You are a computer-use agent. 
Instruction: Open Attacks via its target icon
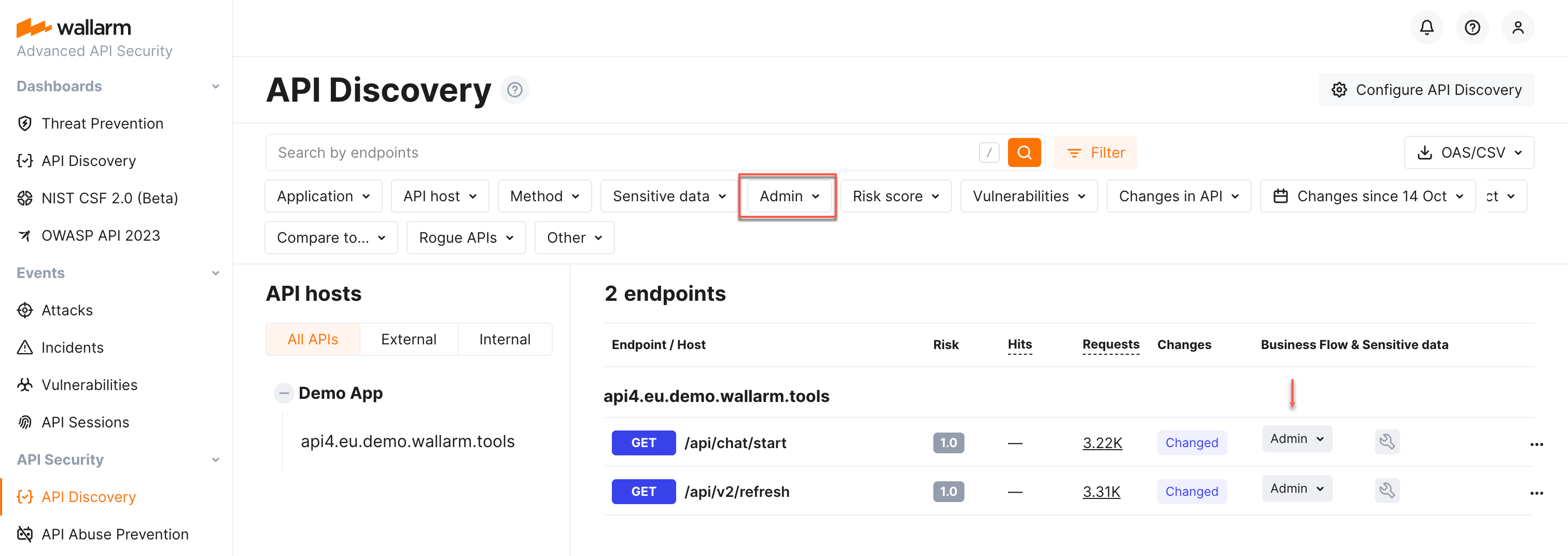pyautogui.click(x=24, y=310)
